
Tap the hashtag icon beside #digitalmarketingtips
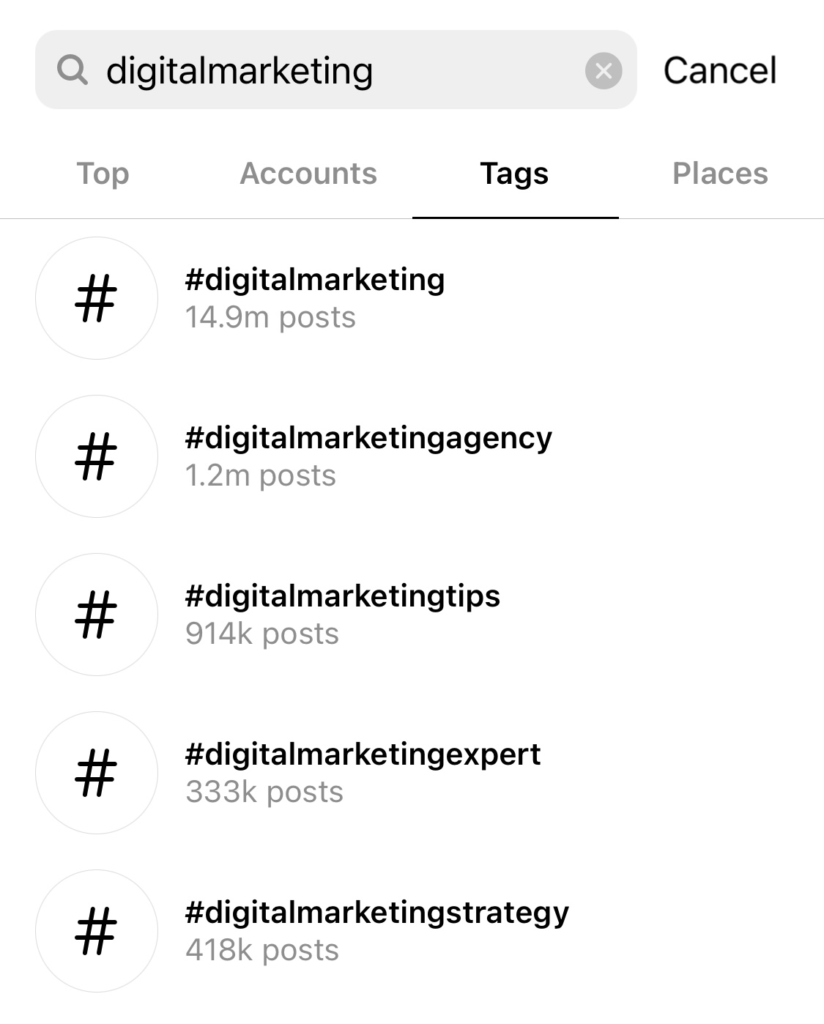(x=97, y=614)
